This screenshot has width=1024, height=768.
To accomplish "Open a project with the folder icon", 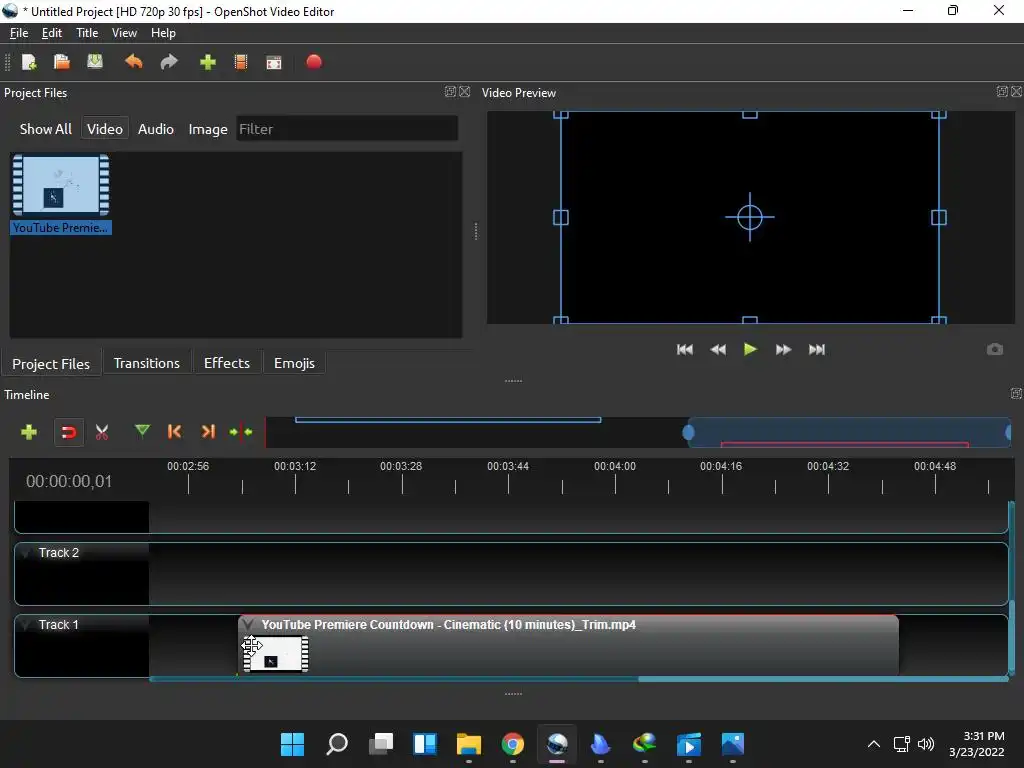I will (61, 62).
